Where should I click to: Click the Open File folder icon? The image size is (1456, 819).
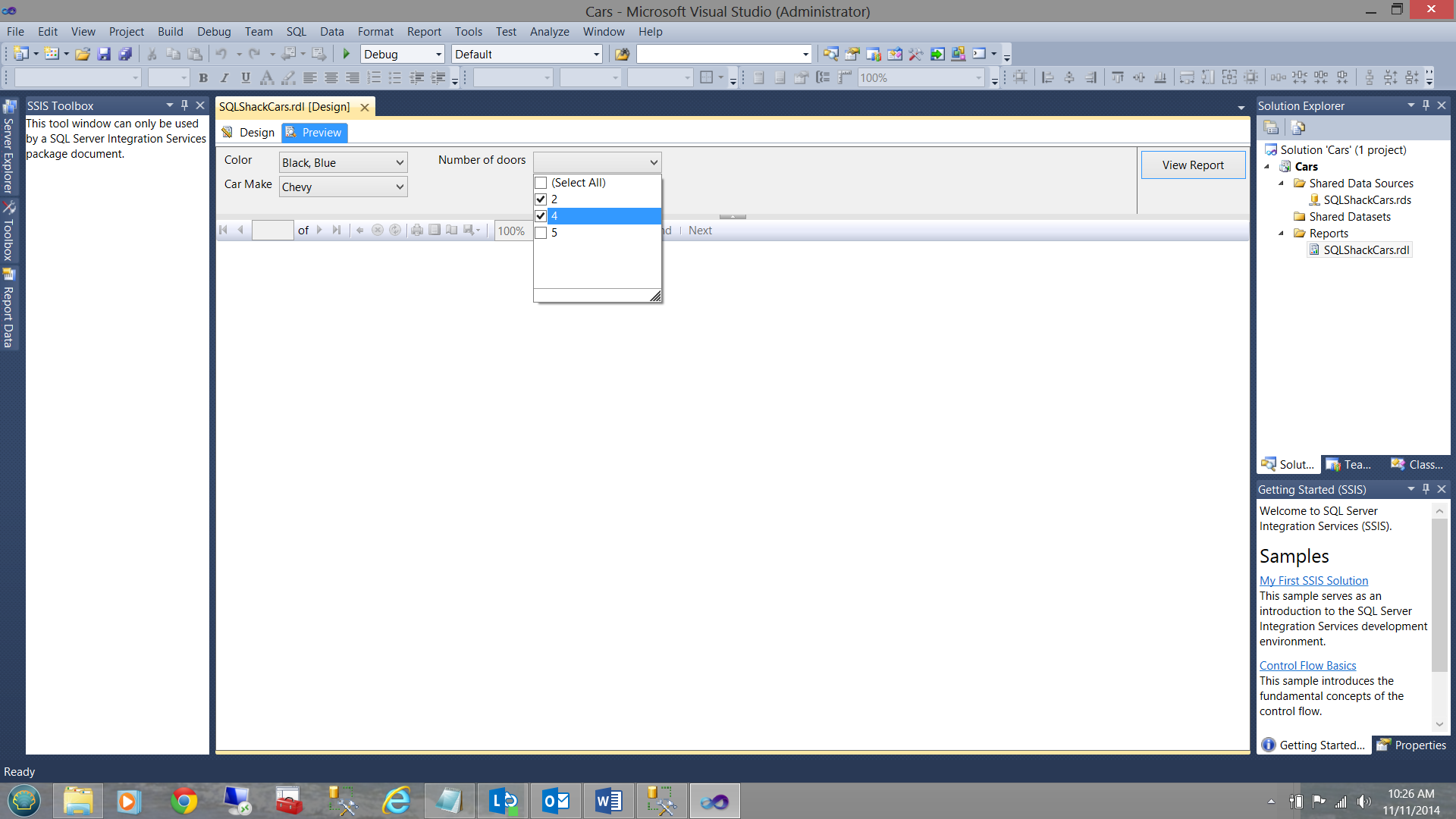[x=83, y=54]
